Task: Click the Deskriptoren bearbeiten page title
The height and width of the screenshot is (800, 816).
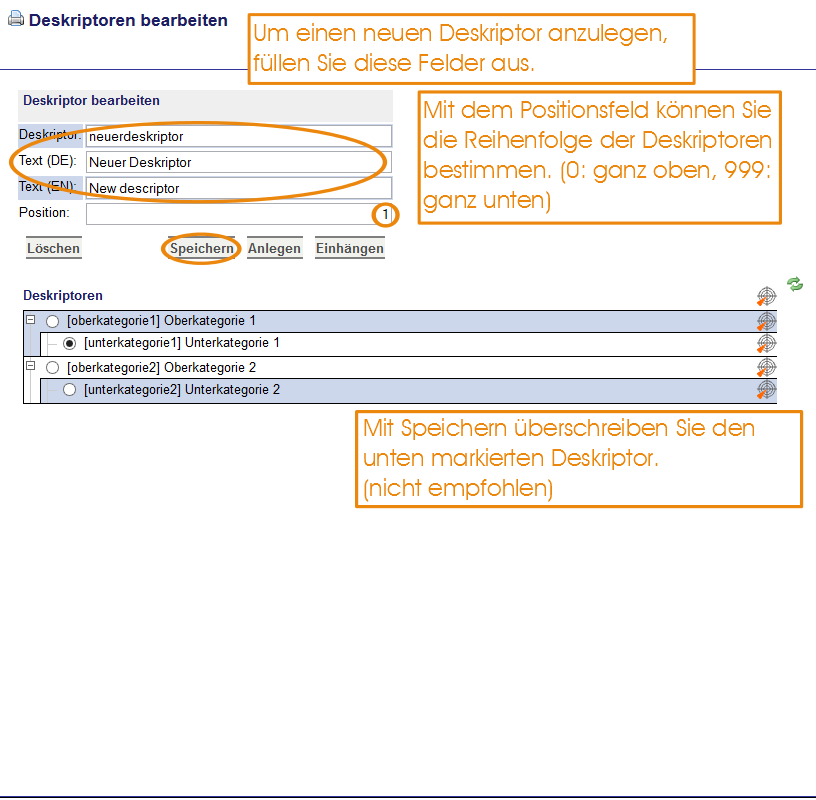Action: (x=128, y=20)
